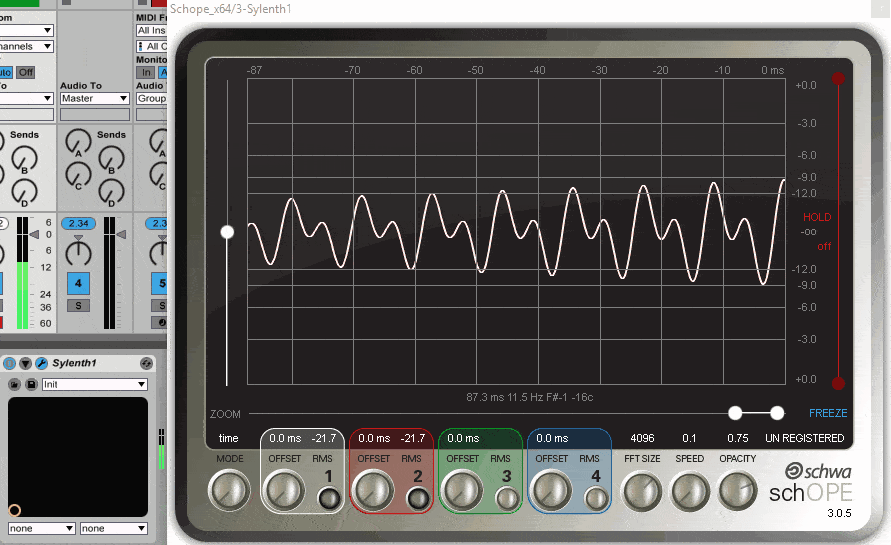Click track 4's Send B knob
The image size is (891, 545).
pyautogui.click(x=111, y=159)
